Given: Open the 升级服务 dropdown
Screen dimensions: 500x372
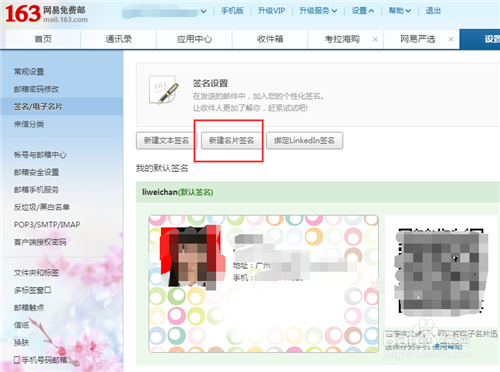Looking at the screenshot, I should click(x=318, y=11).
